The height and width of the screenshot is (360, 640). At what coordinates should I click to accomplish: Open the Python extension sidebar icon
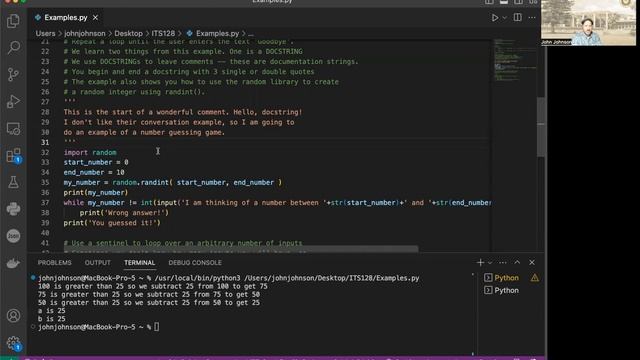(13, 209)
